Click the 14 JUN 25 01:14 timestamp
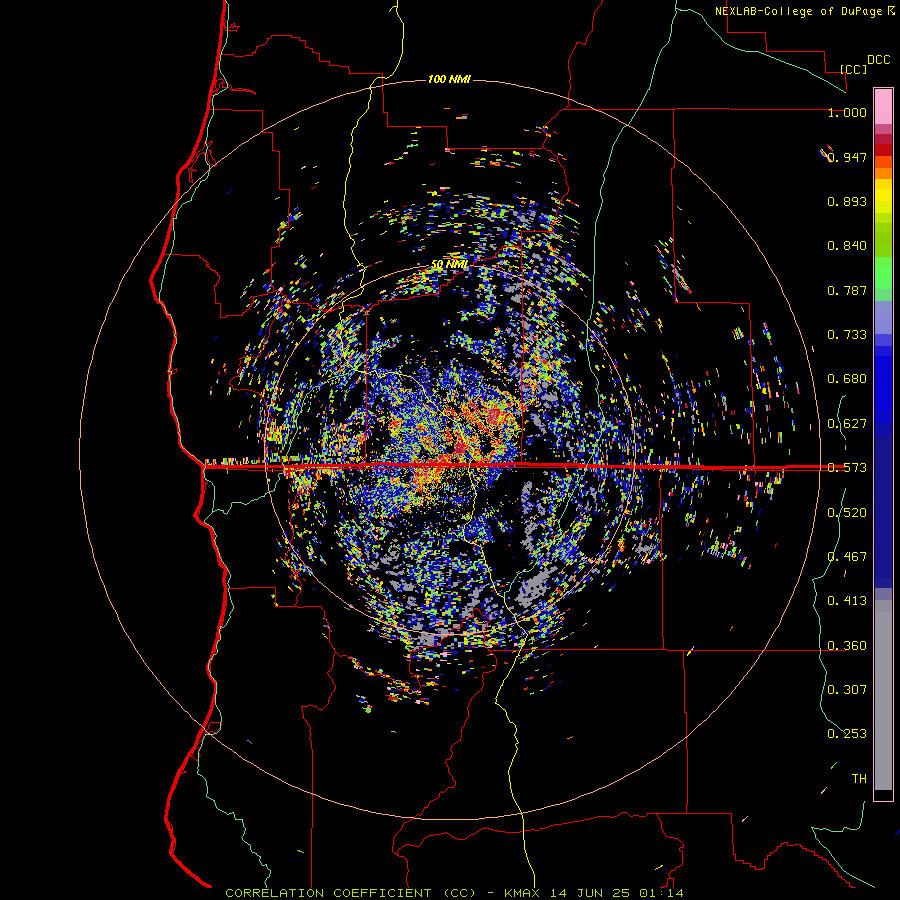Screen dimensions: 900x900 (617, 893)
